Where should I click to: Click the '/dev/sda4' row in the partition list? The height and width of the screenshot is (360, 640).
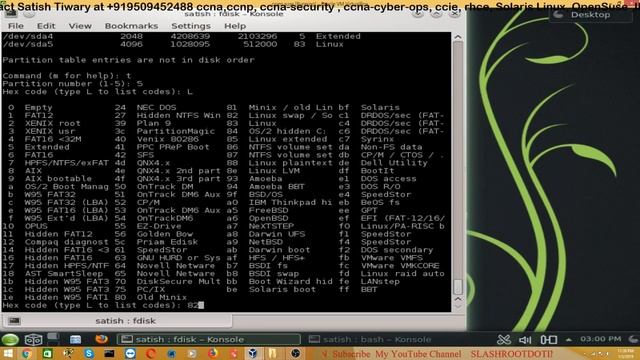coord(182,36)
